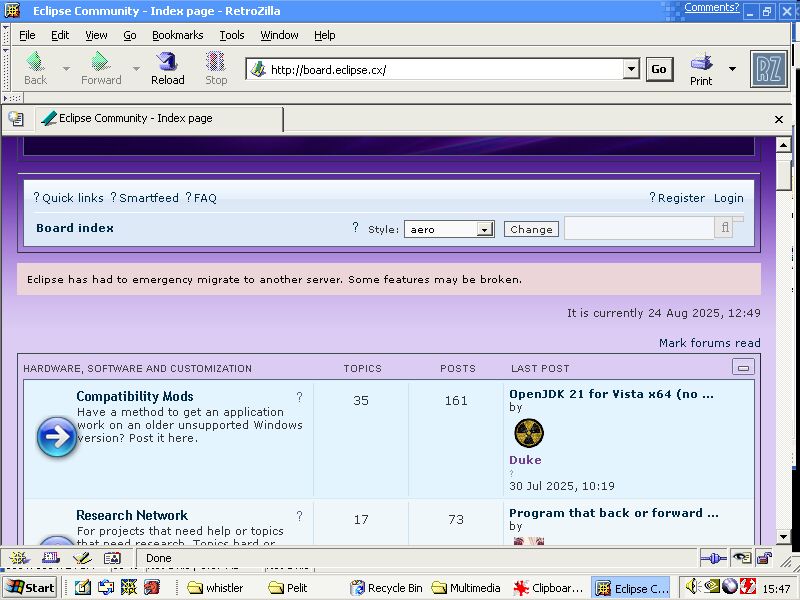
Task: Click the Change style button
Action: pos(531,229)
